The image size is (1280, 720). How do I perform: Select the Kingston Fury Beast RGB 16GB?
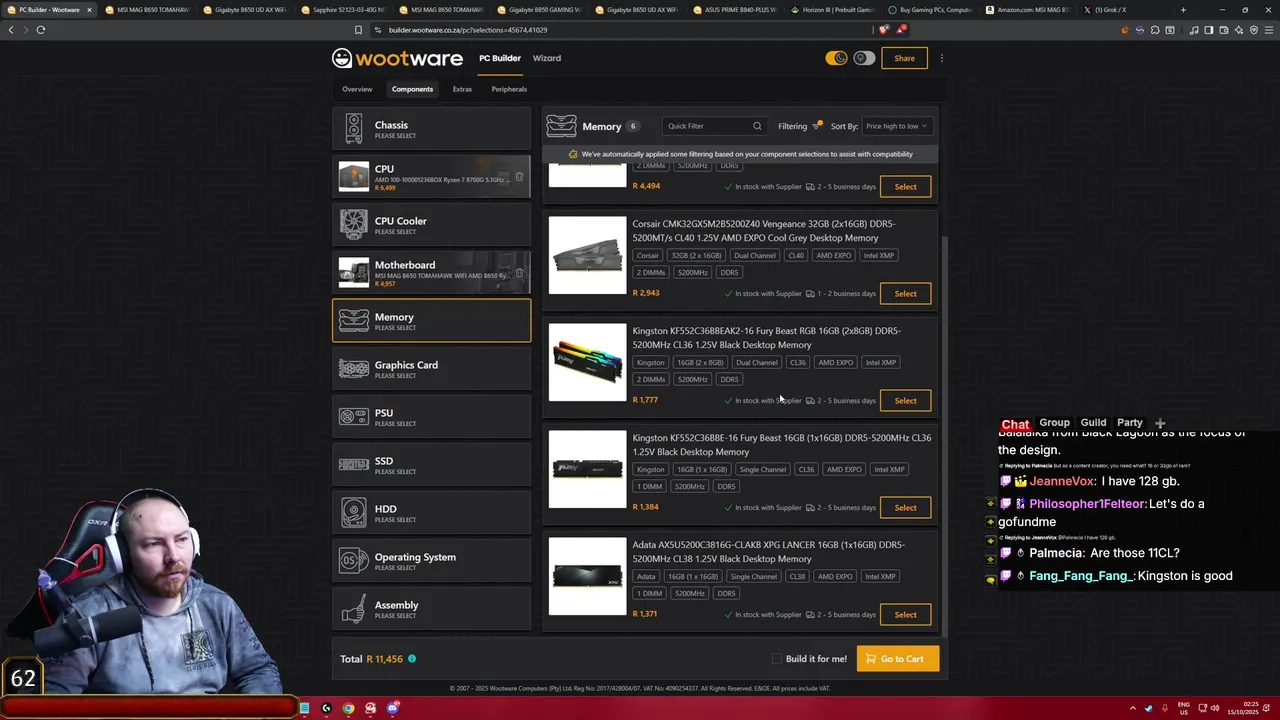(x=905, y=401)
